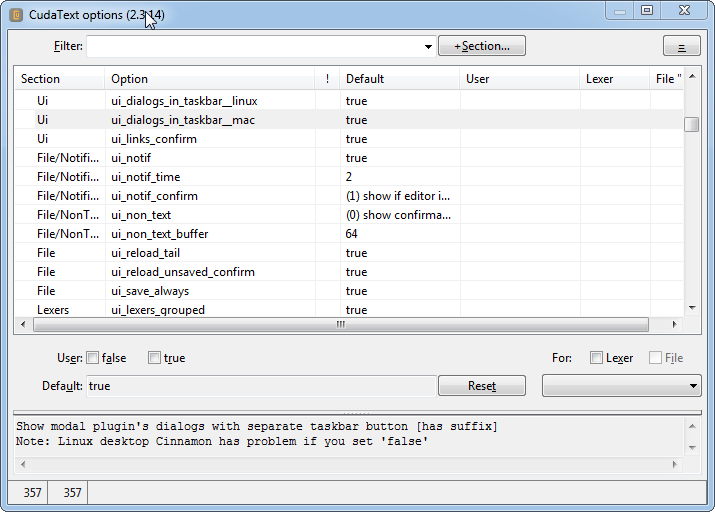Click the Reset button
This screenshot has height=512, width=715.
click(482, 386)
